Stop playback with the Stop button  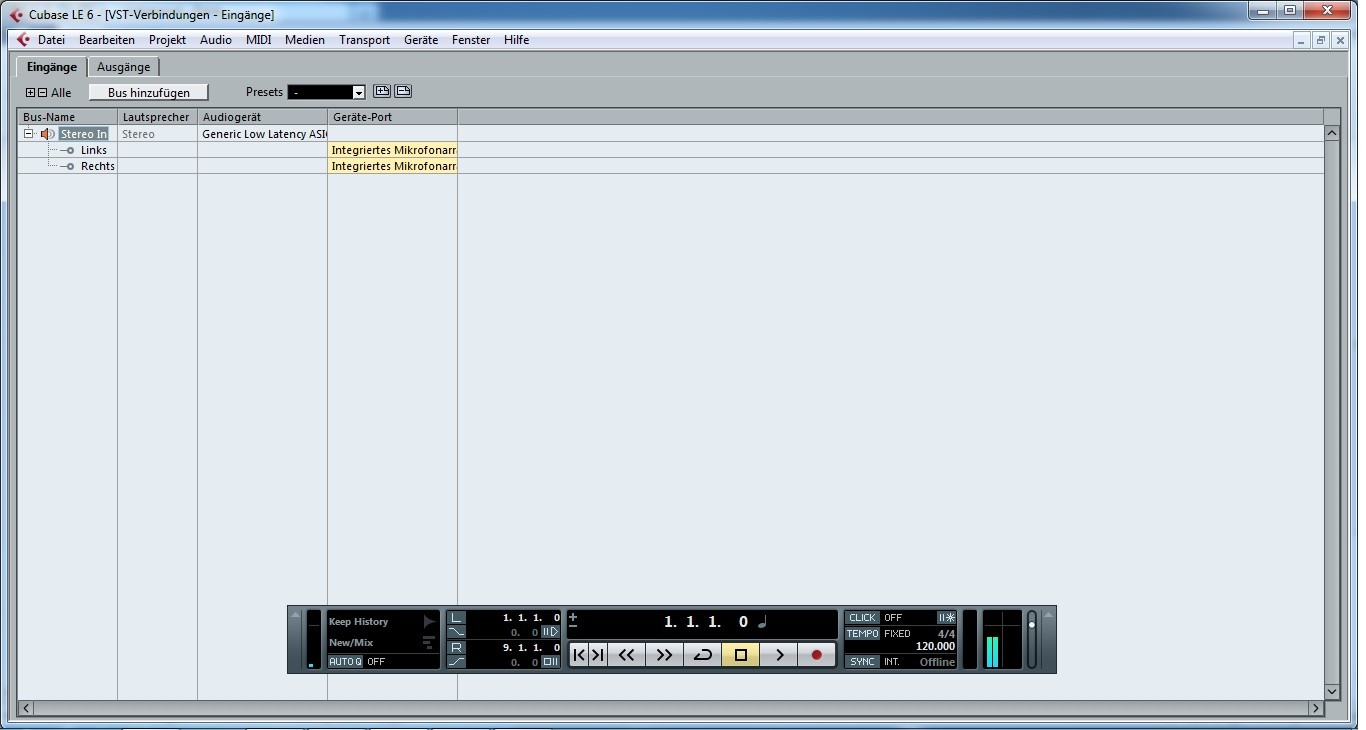tap(741, 655)
